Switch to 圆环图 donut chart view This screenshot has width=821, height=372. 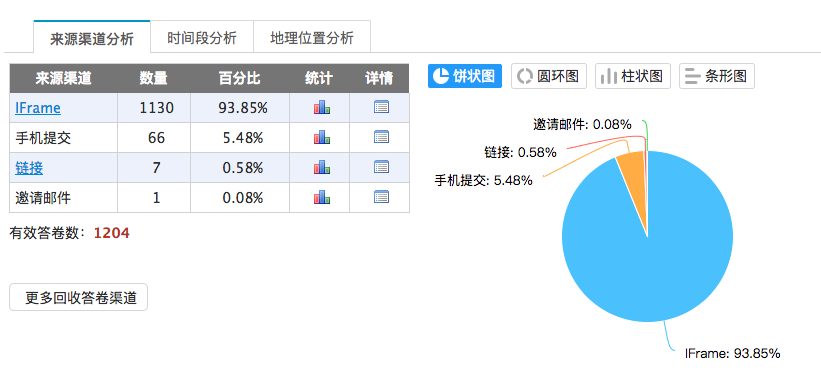click(549, 76)
